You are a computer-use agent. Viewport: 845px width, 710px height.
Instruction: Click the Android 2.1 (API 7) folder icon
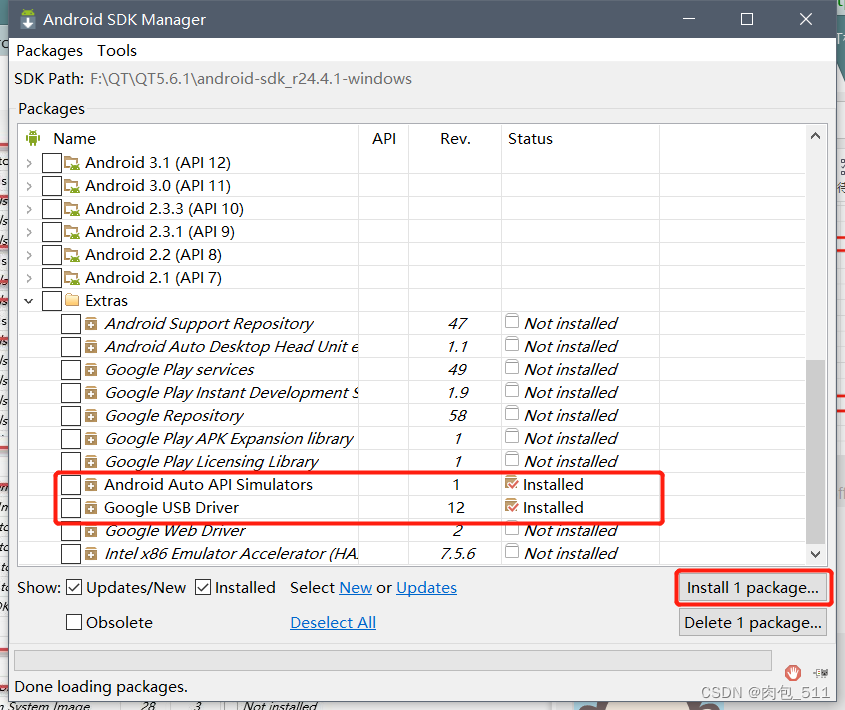pyautogui.click(x=72, y=278)
